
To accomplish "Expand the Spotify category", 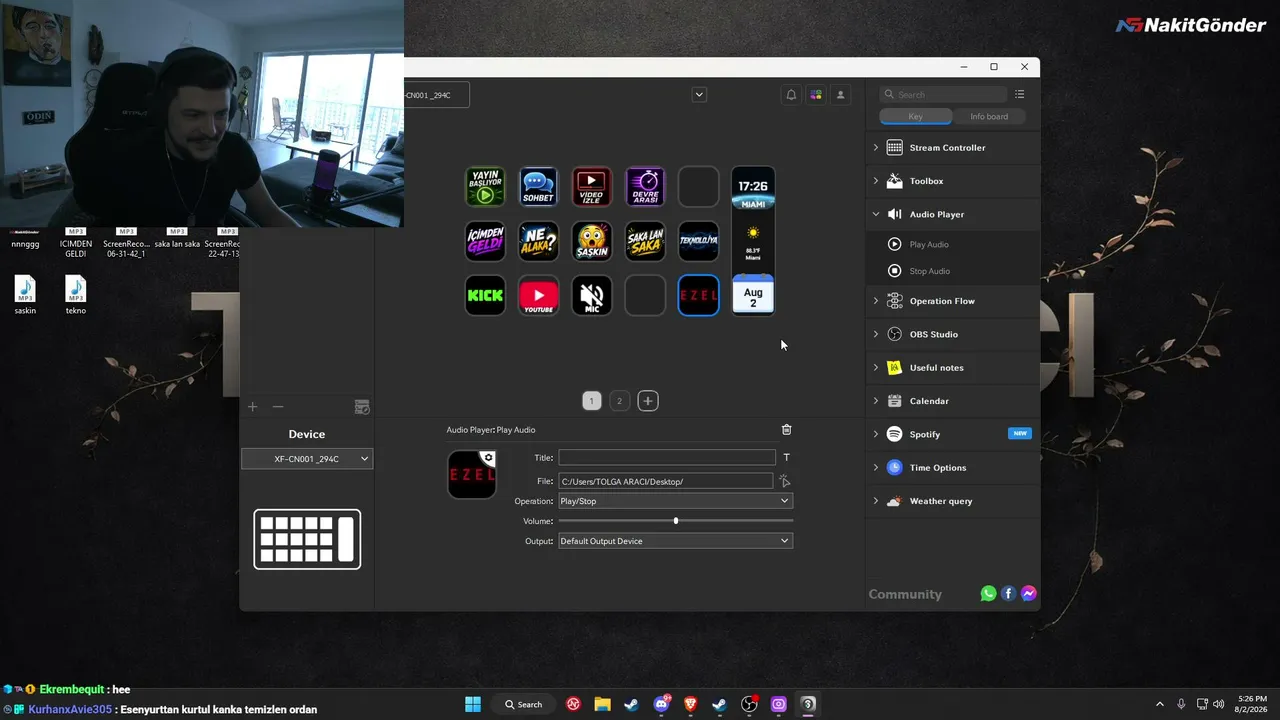I will [x=952, y=434].
